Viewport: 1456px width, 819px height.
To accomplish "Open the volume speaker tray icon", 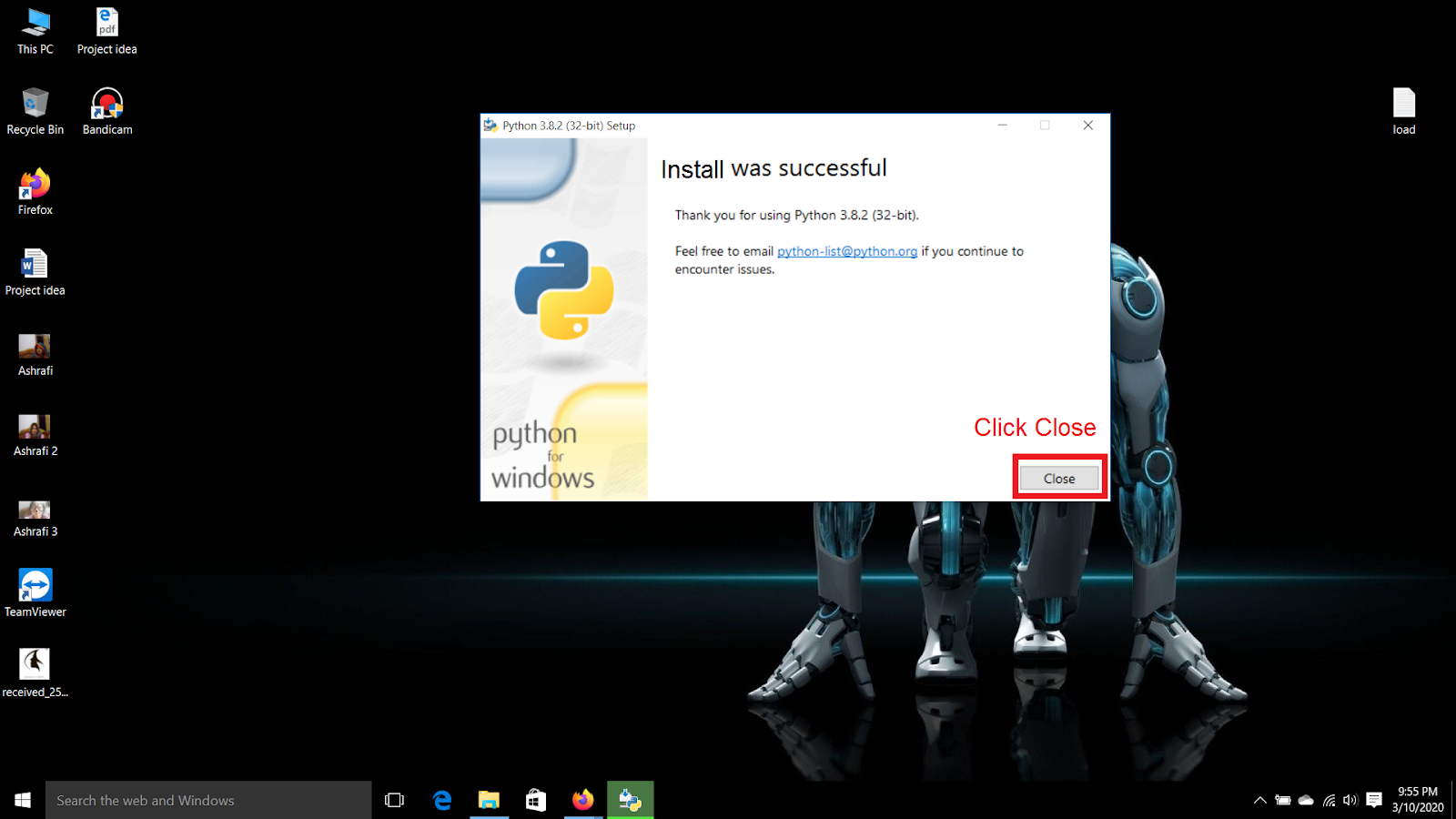I will pos(1350,801).
